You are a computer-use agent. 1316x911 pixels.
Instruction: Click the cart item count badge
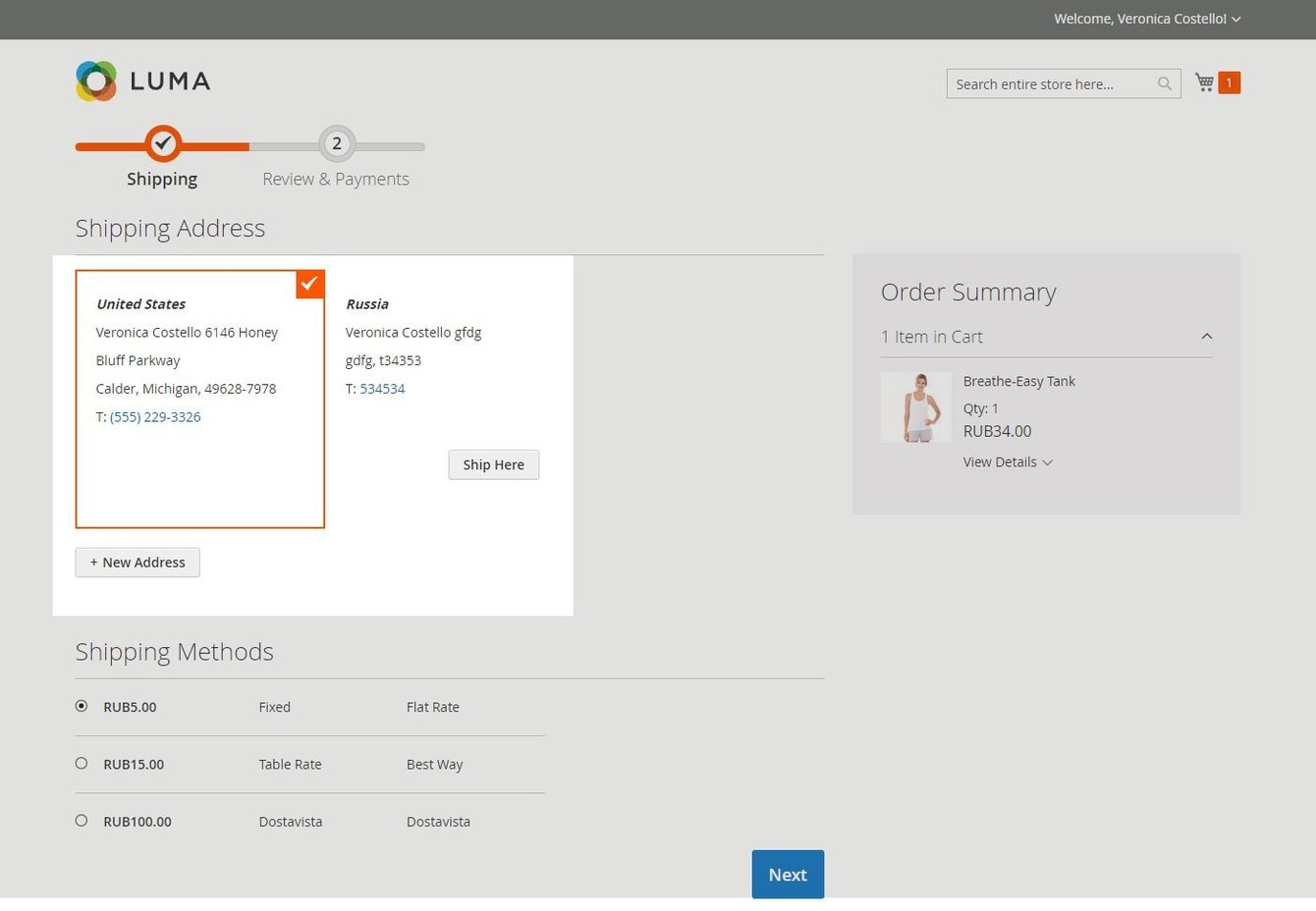(x=1229, y=82)
